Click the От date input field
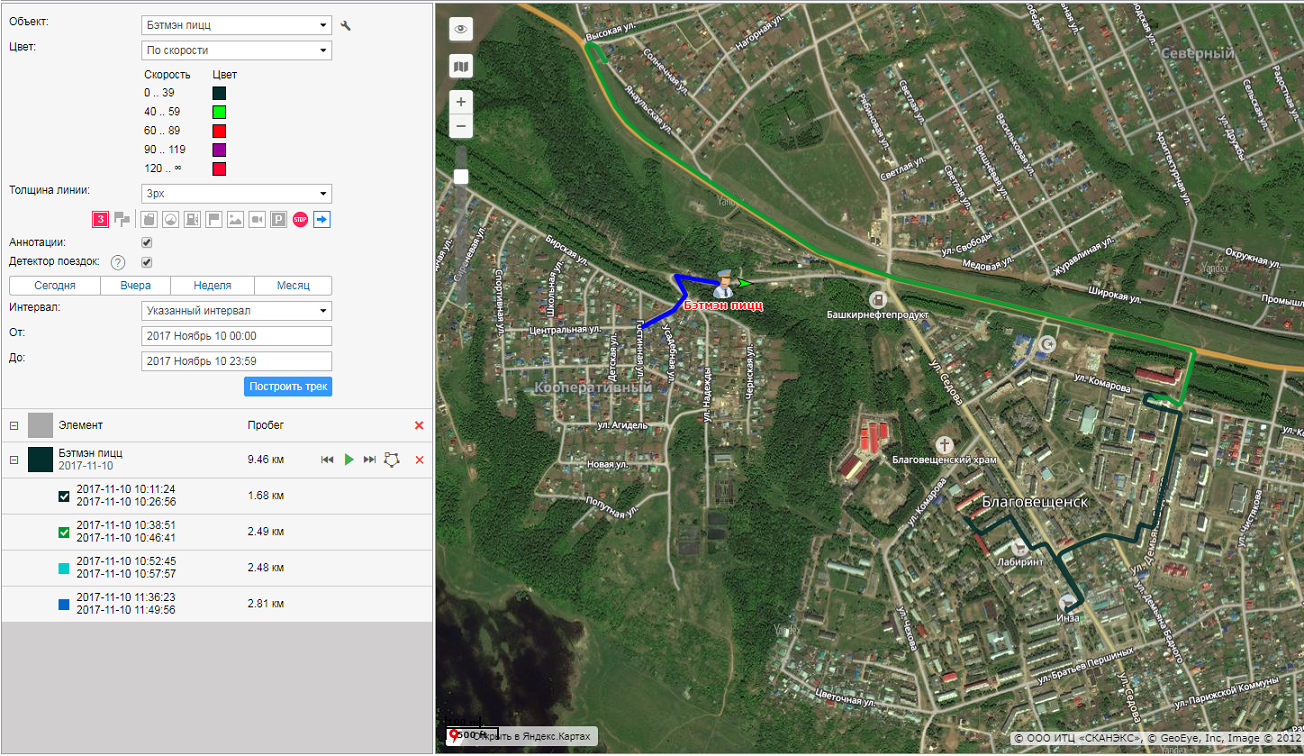The height and width of the screenshot is (756, 1304). (237, 336)
